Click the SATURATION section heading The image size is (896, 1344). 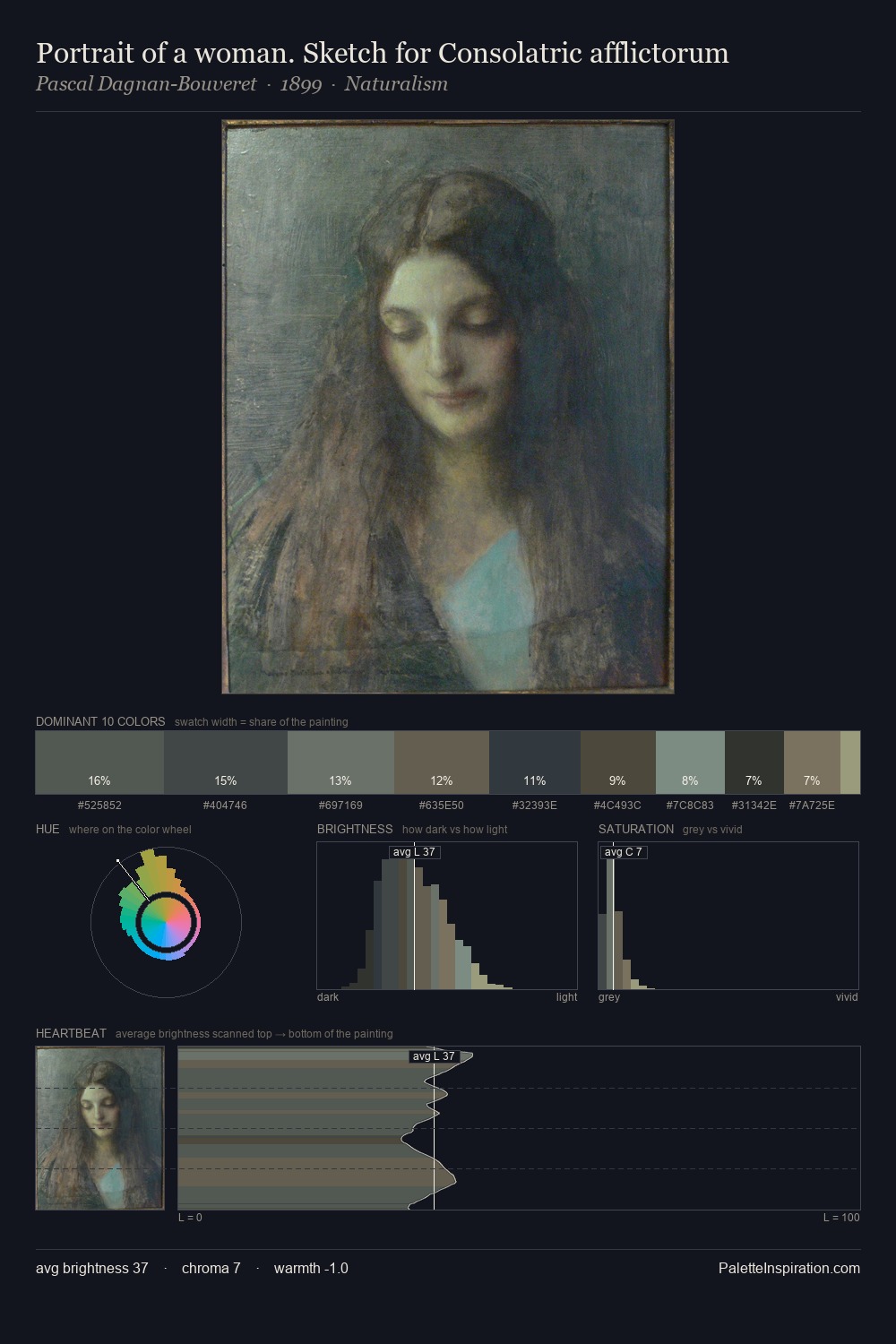(x=636, y=829)
